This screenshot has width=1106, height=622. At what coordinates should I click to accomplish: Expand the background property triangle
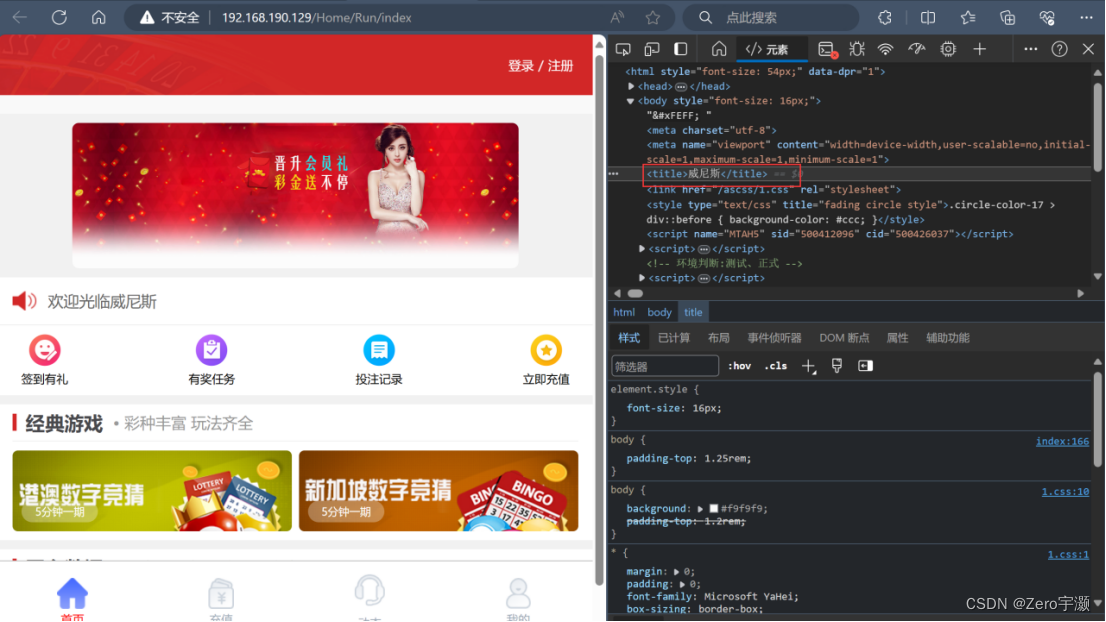tap(700, 508)
